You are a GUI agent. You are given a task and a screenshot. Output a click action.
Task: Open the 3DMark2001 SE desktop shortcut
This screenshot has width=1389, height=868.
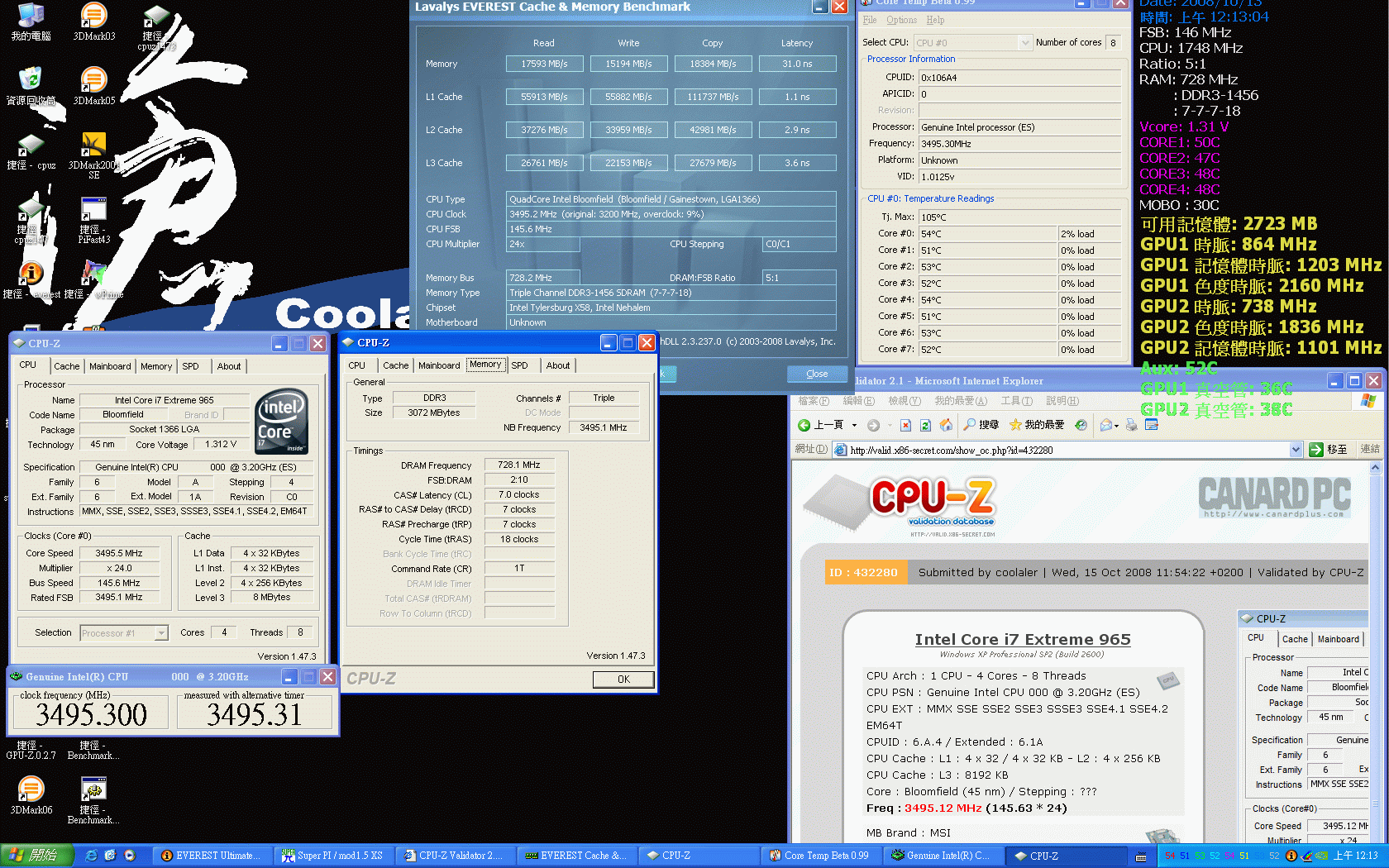tap(94, 155)
